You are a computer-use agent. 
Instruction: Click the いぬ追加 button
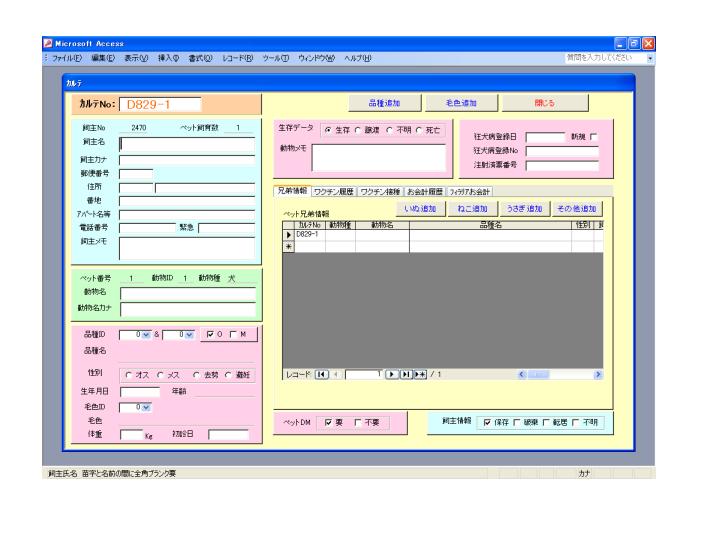pos(420,208)
